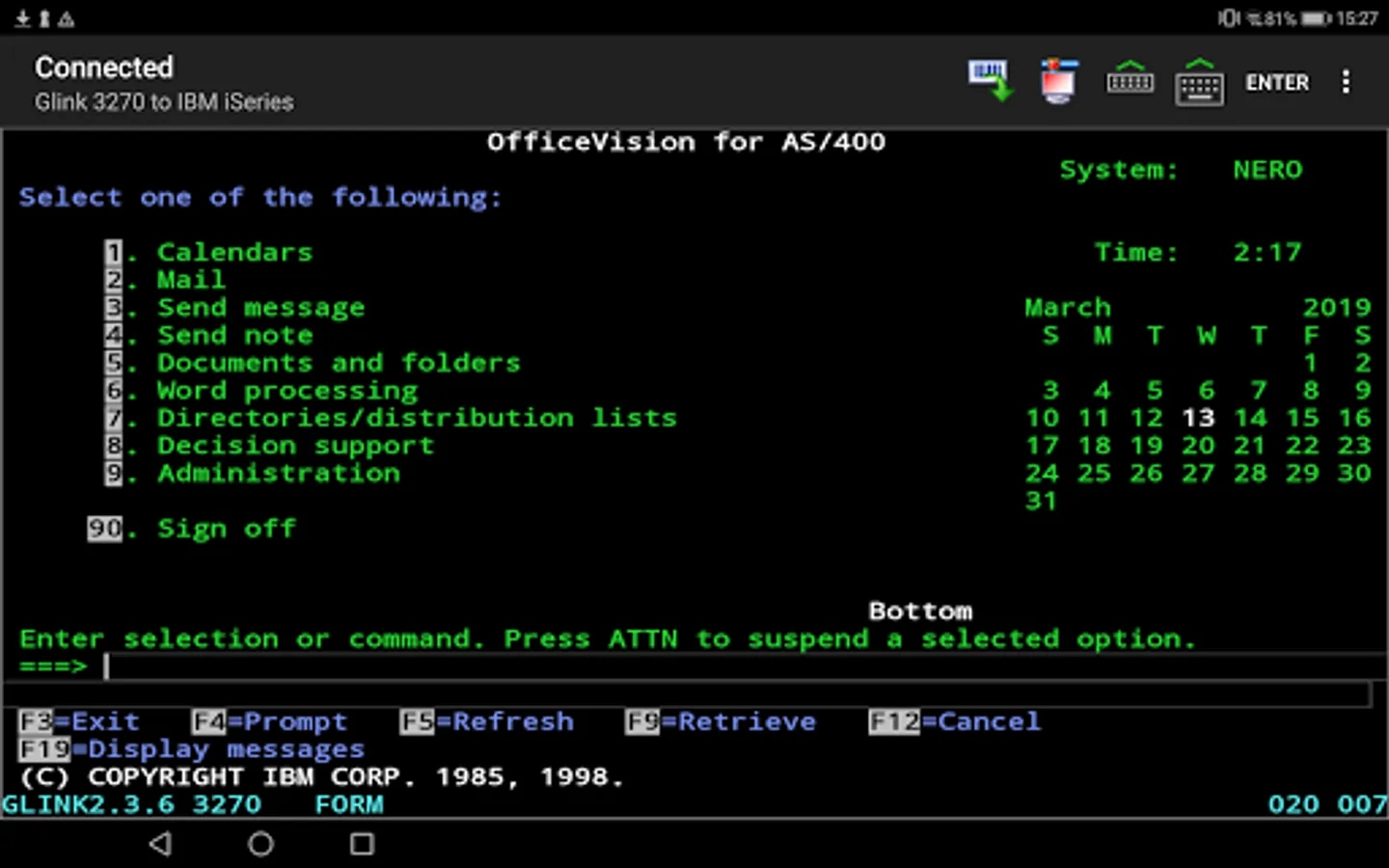The image size is (1389, 868).
Task: Show the single-row function key keyboard
Action: (x=1130, y=81)
